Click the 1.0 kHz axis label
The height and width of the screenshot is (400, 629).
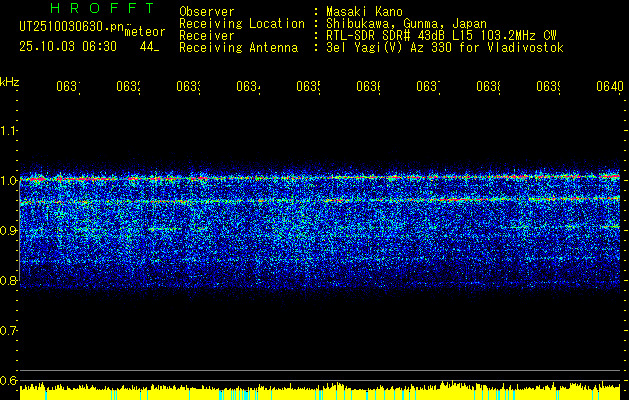(9, 180)
